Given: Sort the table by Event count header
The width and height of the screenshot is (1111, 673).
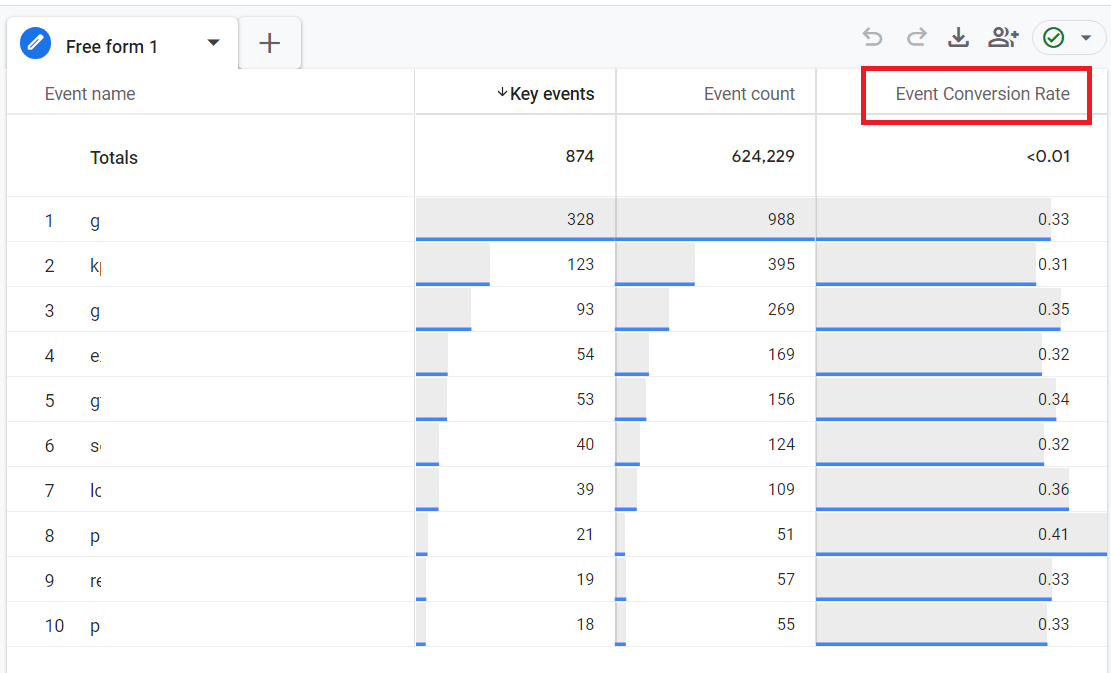Looking at the screenshot, I should click(x=749, y=92).
